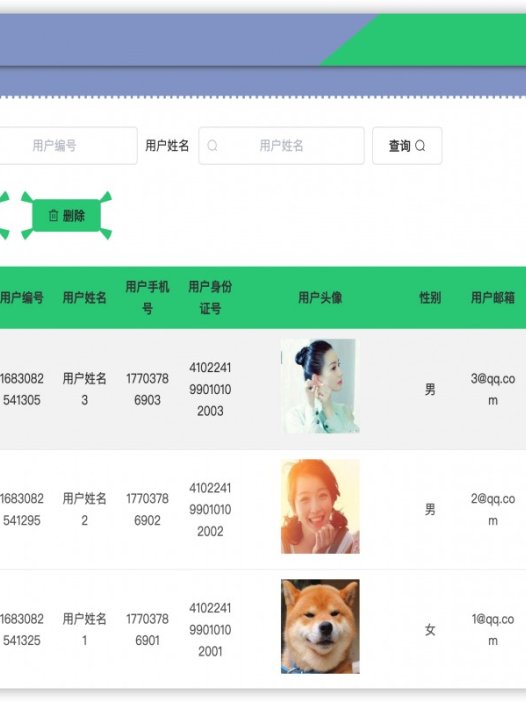Click email 3@qq.com

(x=492, y=389)
